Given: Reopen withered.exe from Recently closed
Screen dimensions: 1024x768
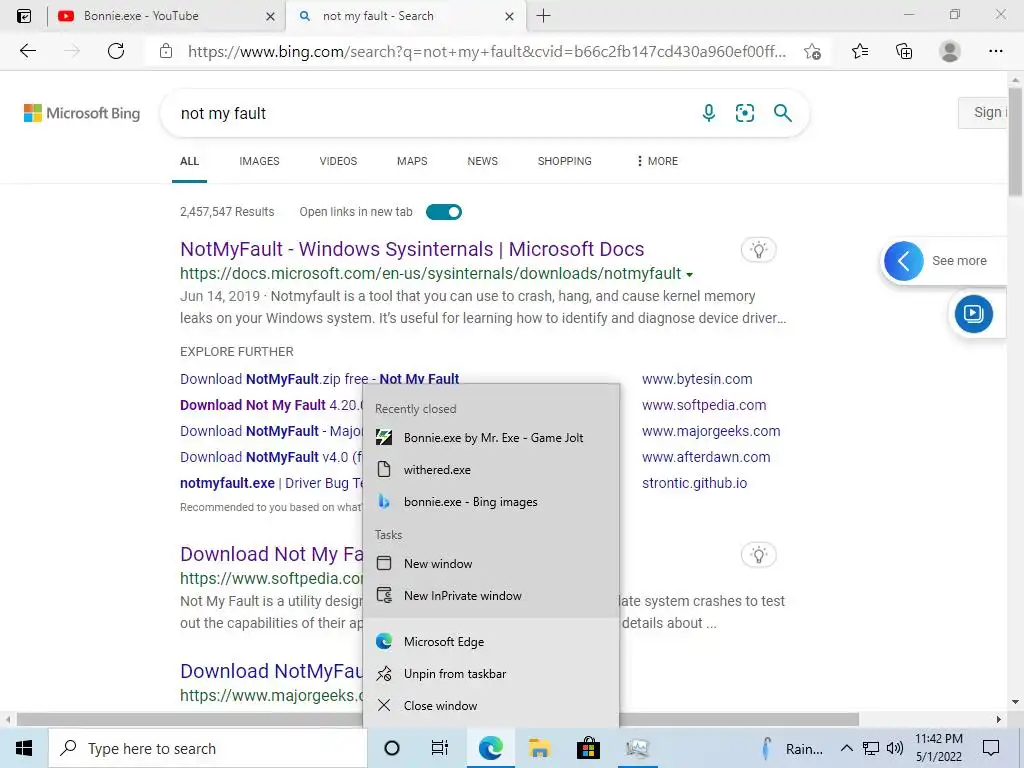Looking at the screenshot, I should coord(491,470).
